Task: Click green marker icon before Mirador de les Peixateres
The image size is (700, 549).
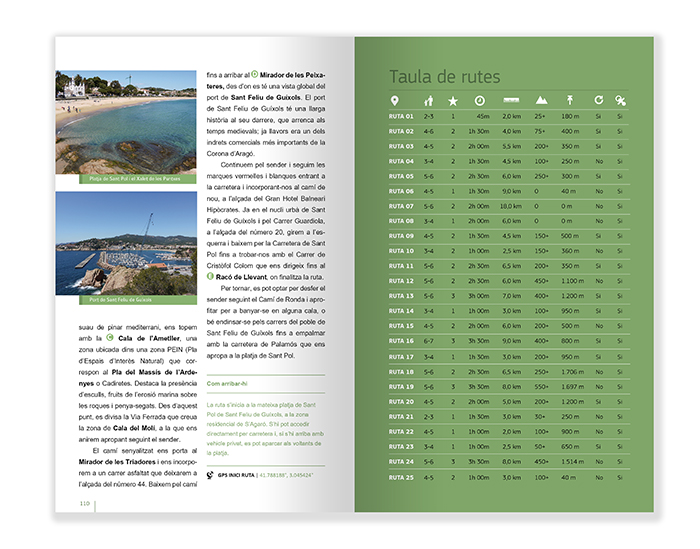Action: pyautogui.click(x=254, y=74)
